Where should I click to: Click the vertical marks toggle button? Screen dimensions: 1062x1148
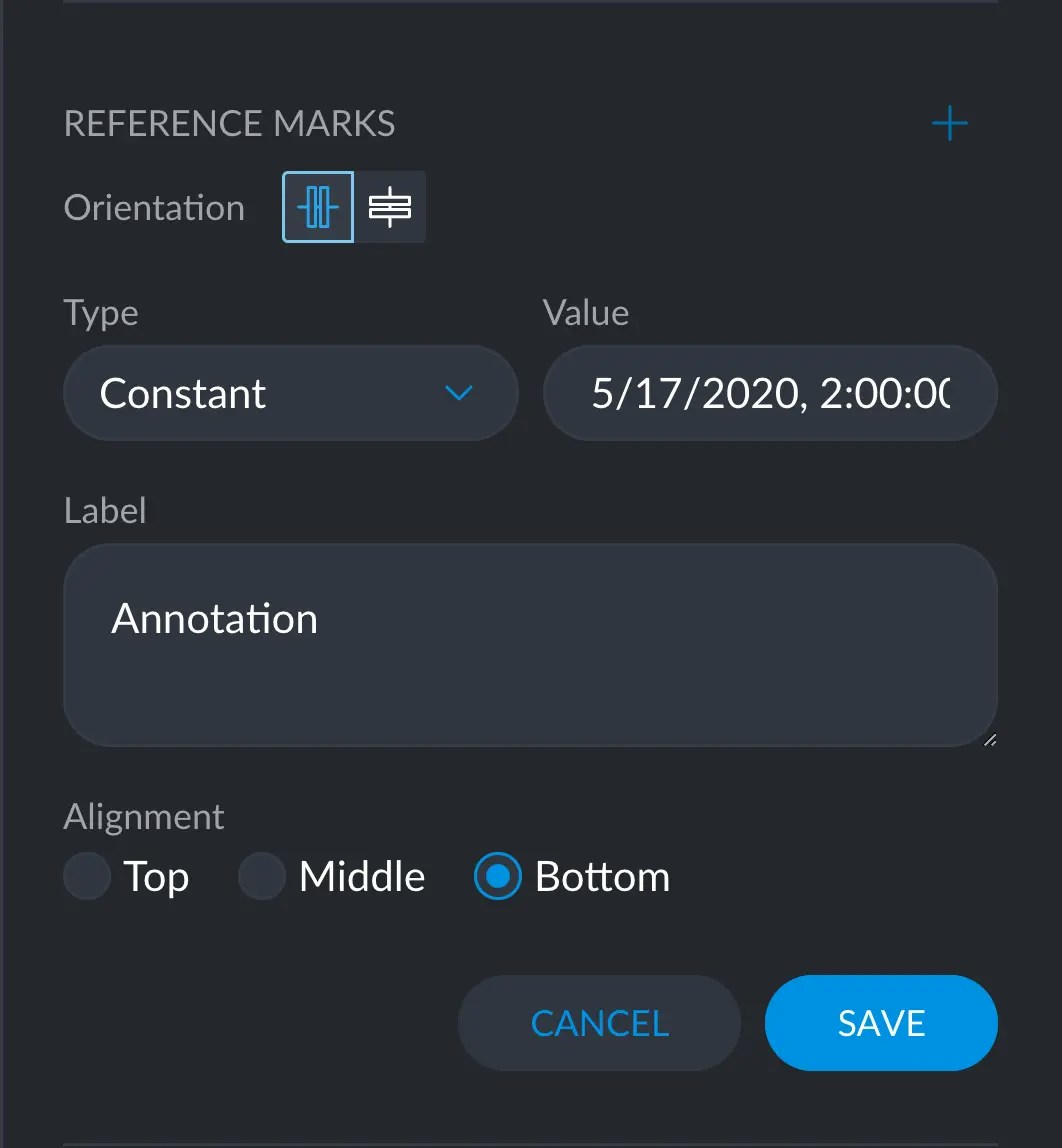point(317,207)
